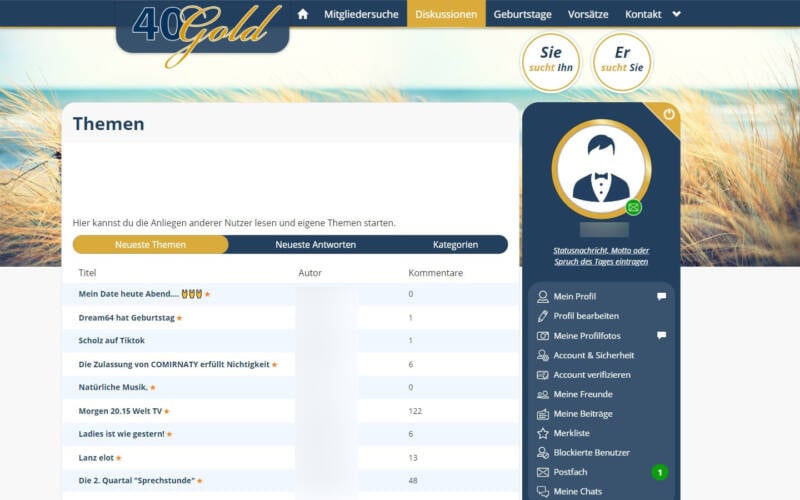Go to the home page via house icon
Screen dimensions: 800x500
point(303,14)
